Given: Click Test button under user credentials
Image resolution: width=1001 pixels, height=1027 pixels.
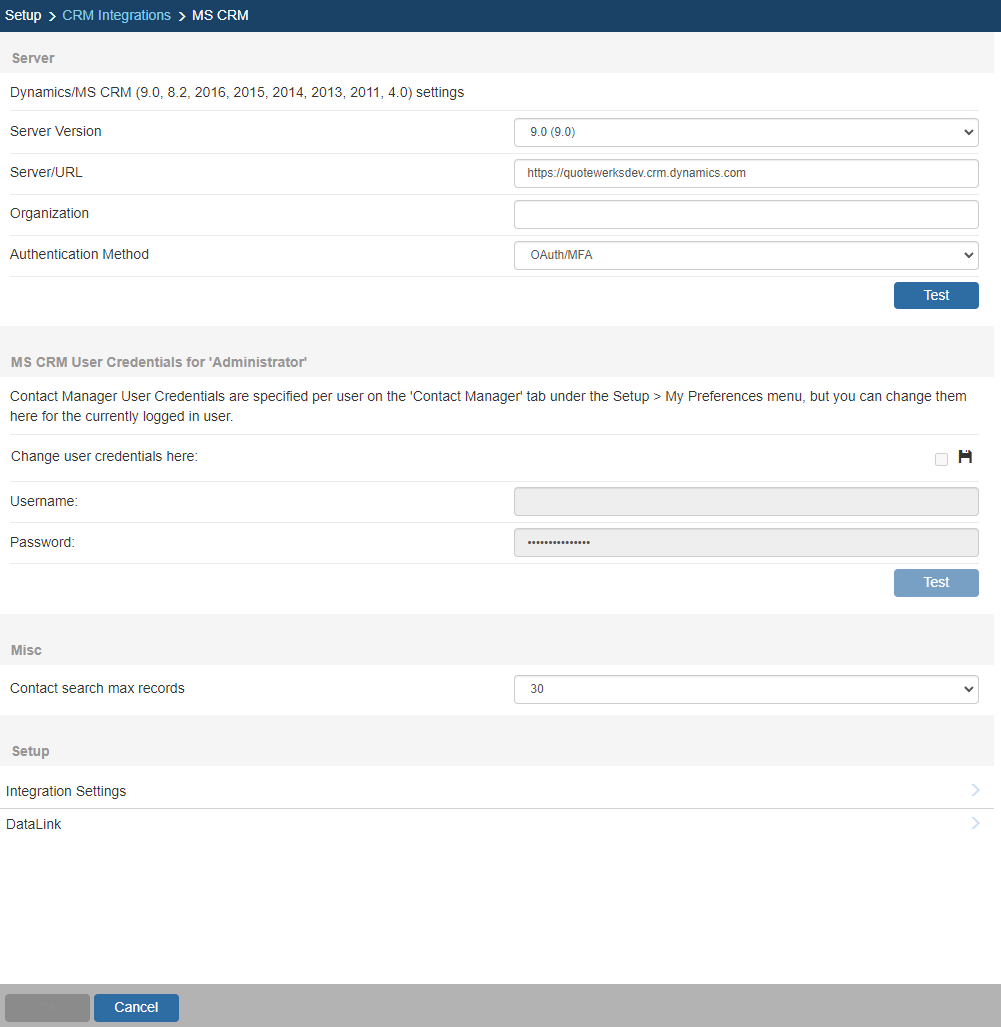Looking at the screenshot, I should point(936,583).
